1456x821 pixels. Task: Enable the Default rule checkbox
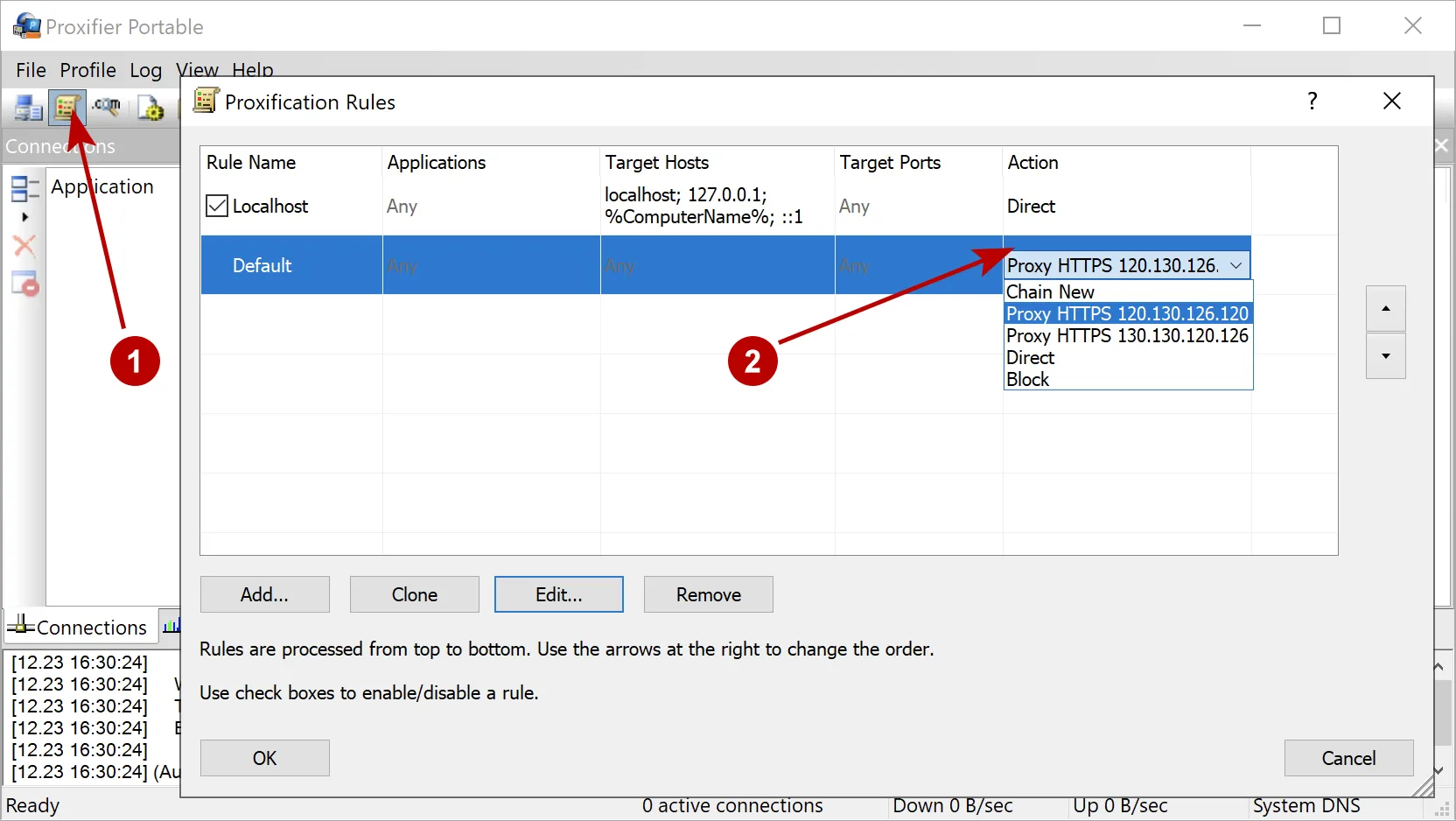[x=216, y=265]
